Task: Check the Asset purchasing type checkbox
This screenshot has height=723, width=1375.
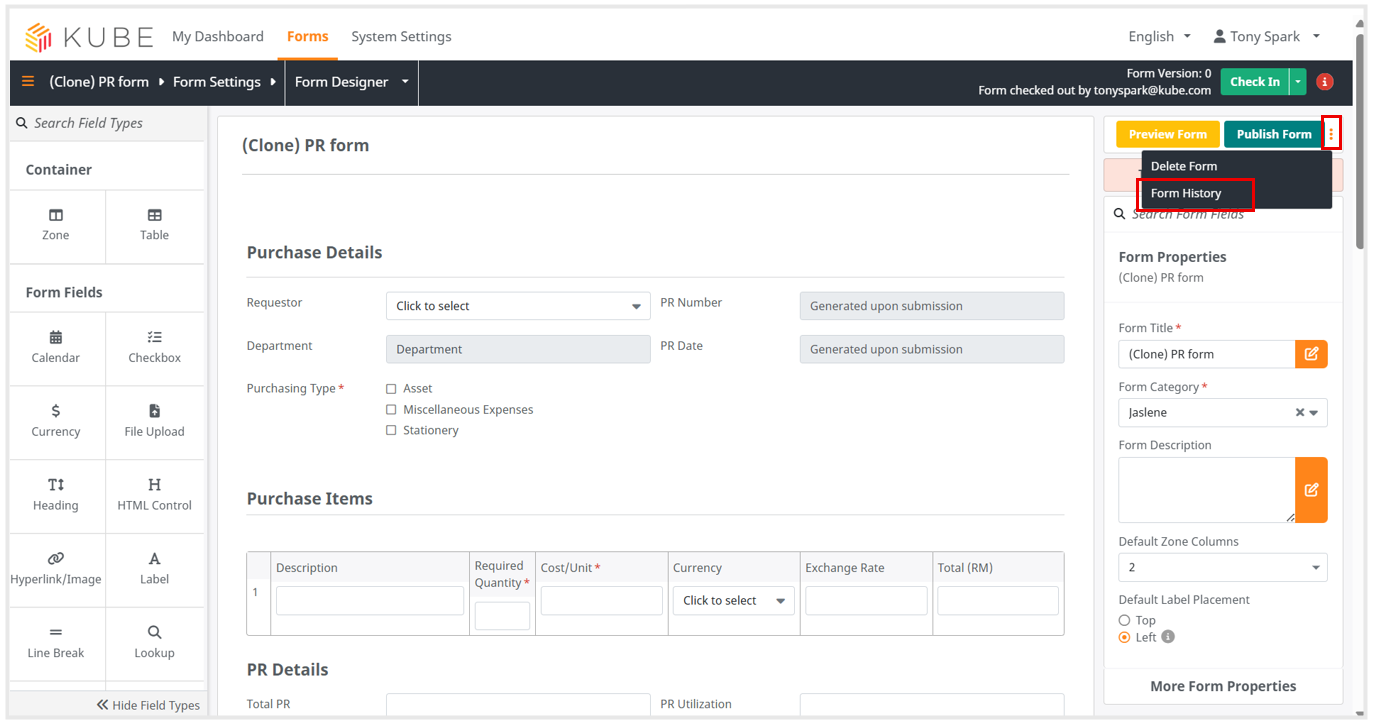Action: point(391,389)
